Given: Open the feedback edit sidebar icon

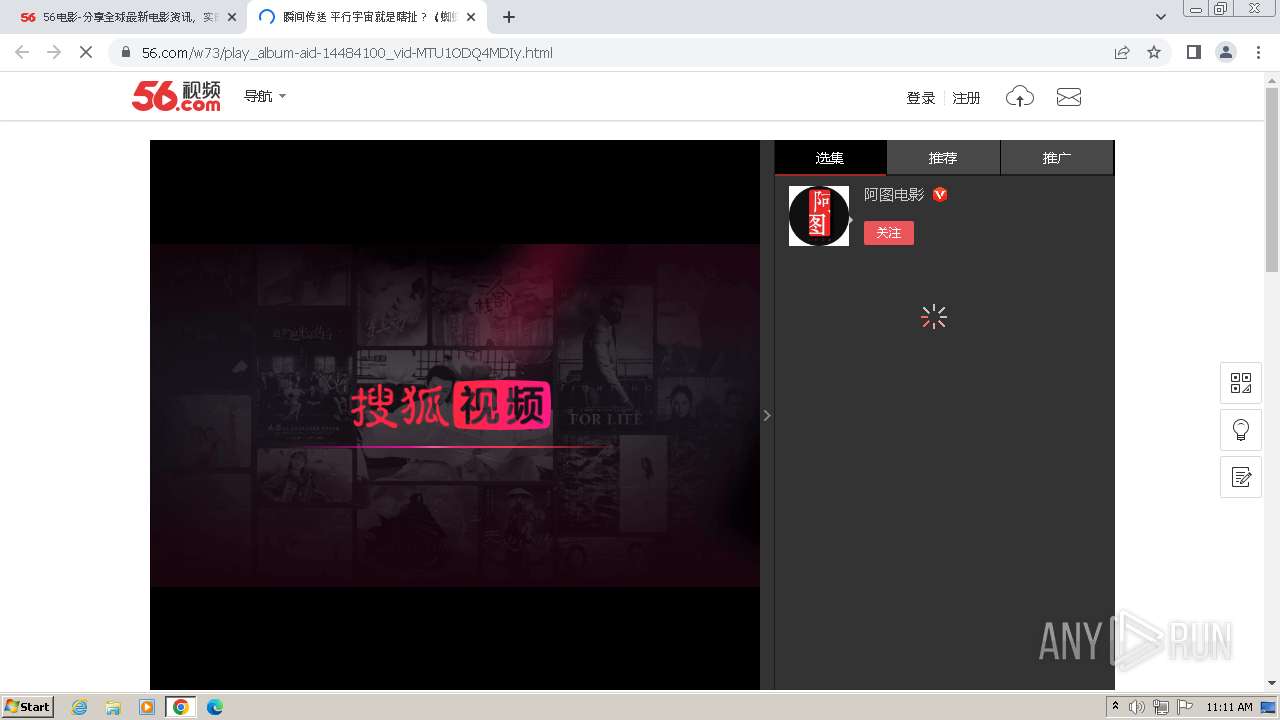Looking at the screenshot, I should [1241, 477].
